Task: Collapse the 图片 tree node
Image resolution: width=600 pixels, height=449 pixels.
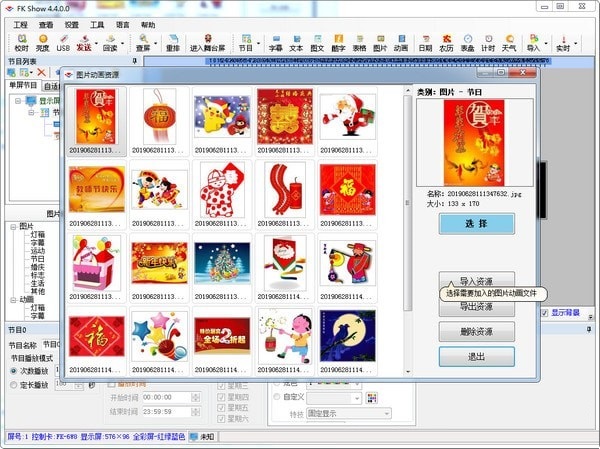Action: [x=13, y=227]
